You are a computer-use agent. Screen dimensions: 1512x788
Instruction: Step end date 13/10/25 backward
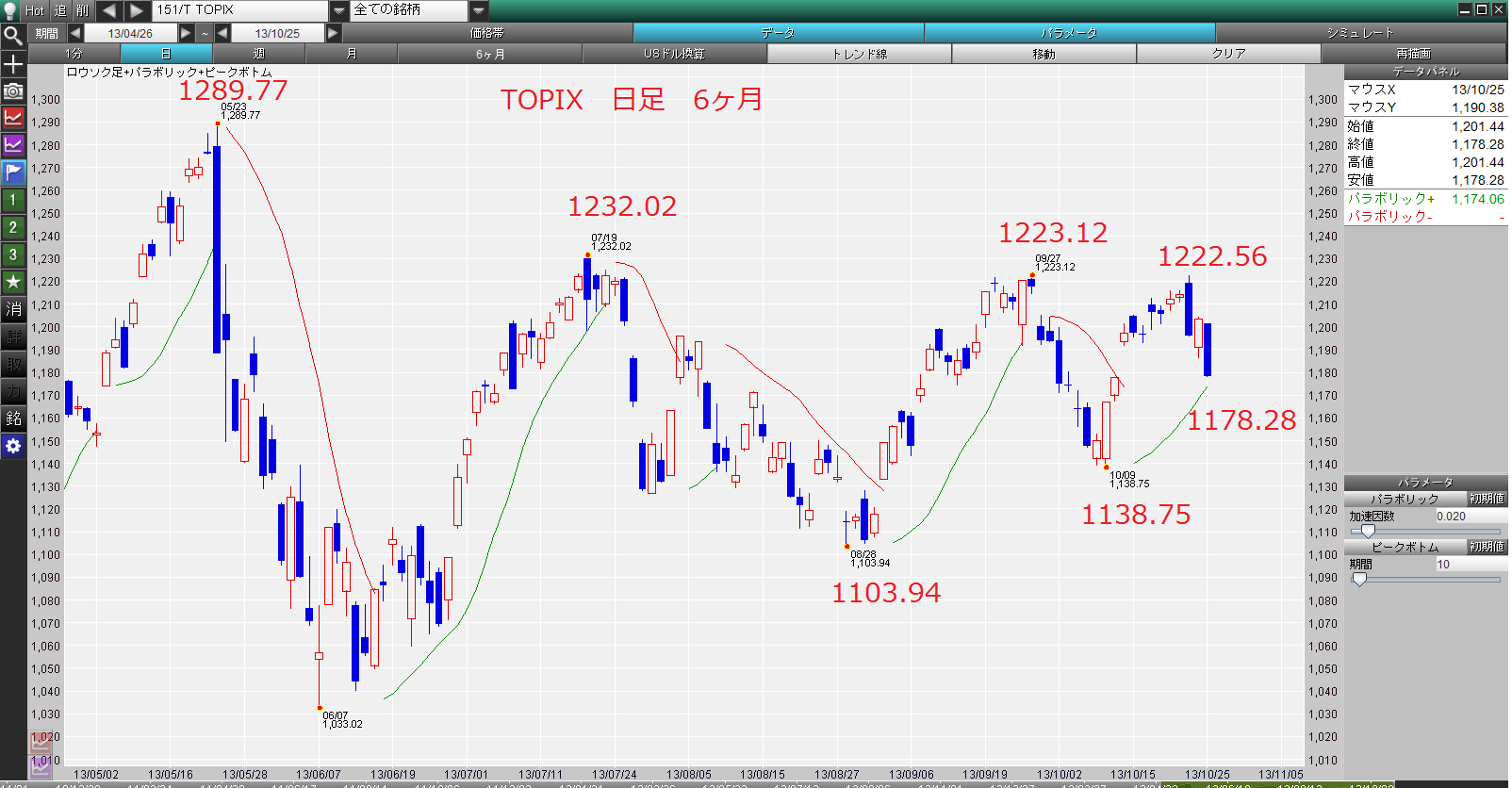pyautogui.click(x=222, y=33)
